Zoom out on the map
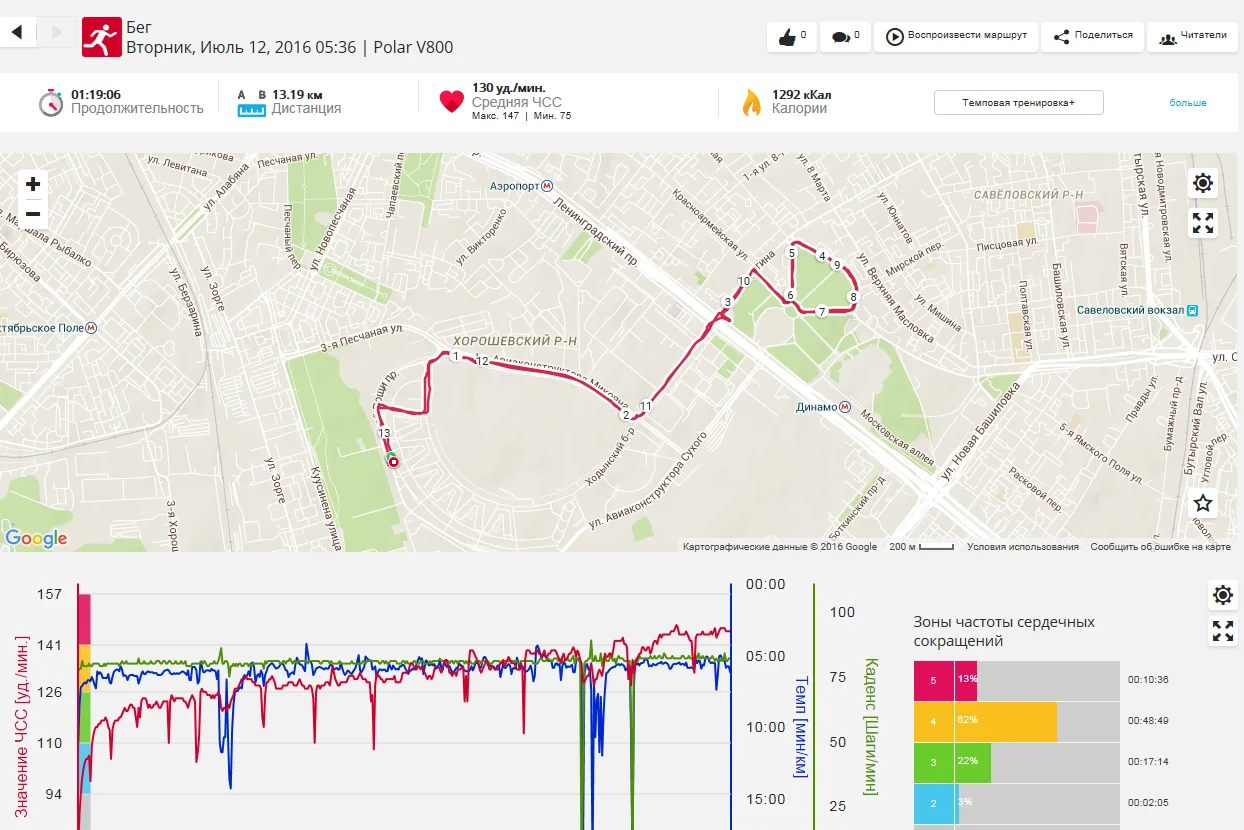 (x=33, y=214)
